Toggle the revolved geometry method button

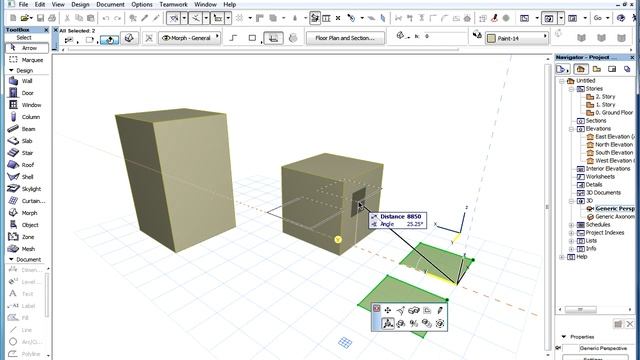click(x=293, y=38)
